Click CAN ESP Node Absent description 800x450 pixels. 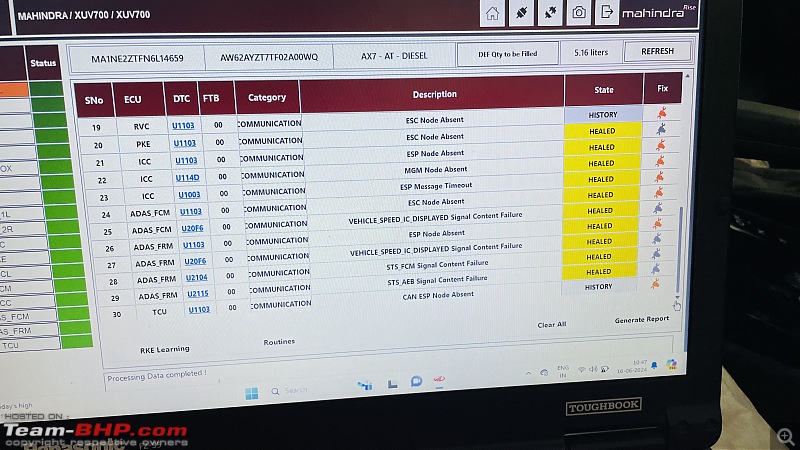coord(438,296)
